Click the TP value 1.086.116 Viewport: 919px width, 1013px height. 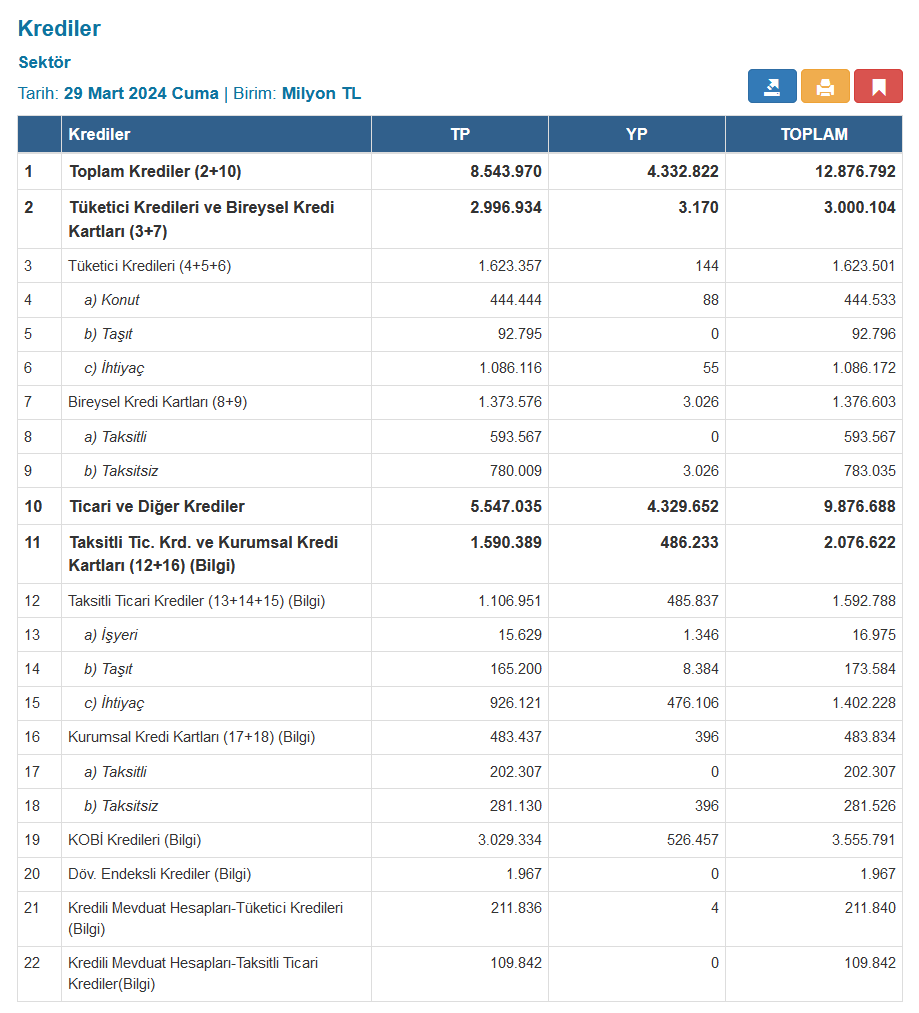[x=511, y=368]
